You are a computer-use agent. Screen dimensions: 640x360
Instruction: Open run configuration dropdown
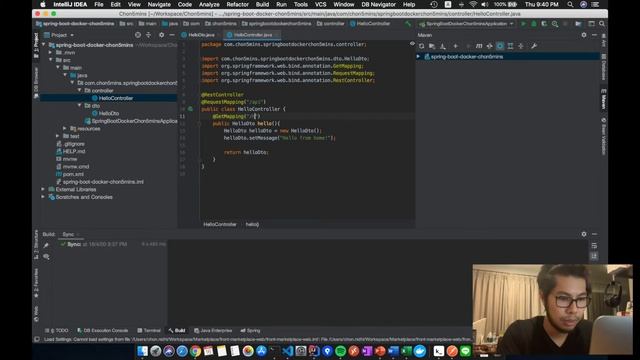466,24
